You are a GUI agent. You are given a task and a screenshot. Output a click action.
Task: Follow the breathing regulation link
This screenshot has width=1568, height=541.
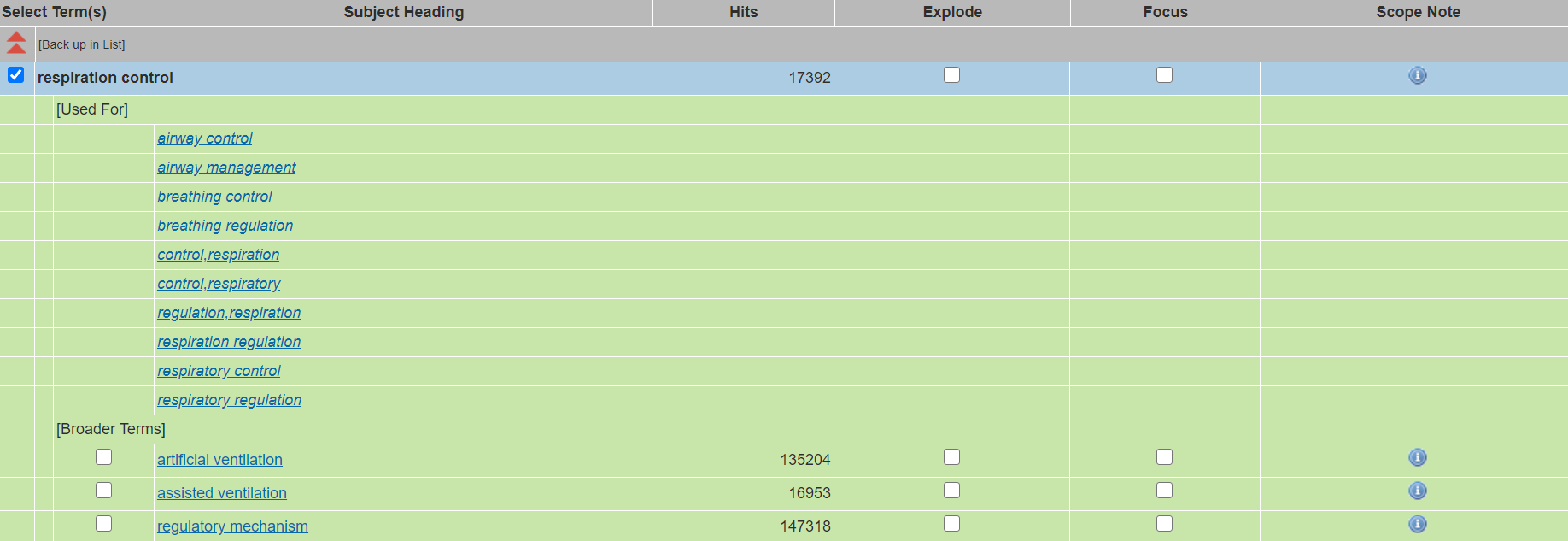(225, 226)
